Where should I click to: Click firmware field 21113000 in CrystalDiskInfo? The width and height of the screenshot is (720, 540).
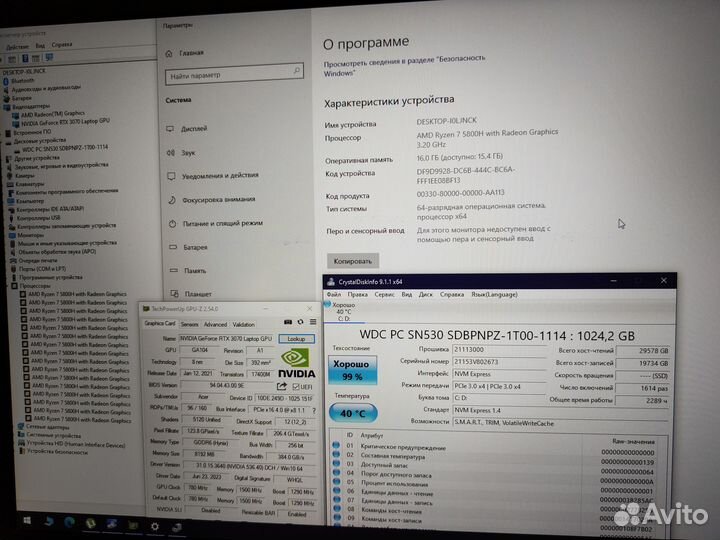click(500, 349)
